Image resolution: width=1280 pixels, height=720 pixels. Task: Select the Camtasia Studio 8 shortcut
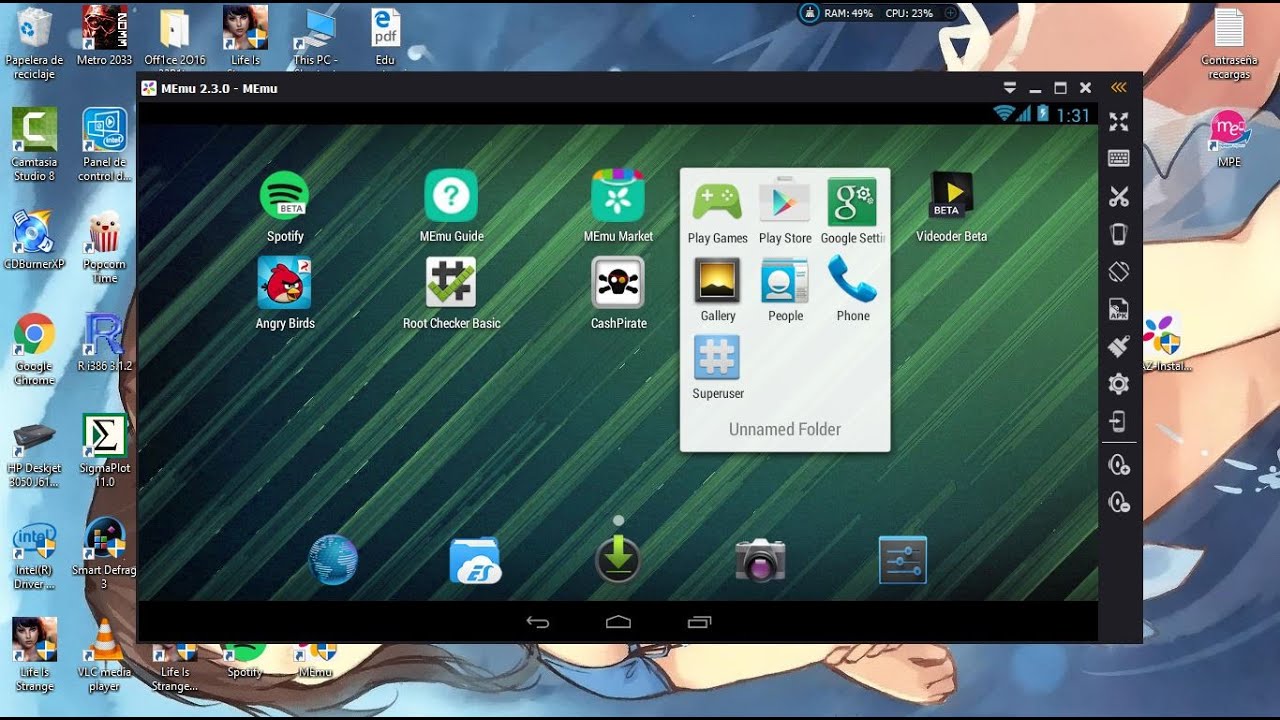pos(34,145)
